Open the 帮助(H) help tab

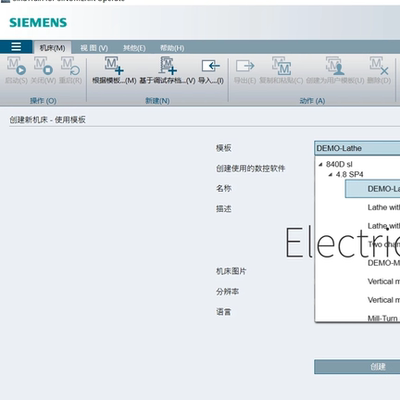[172, 48]
